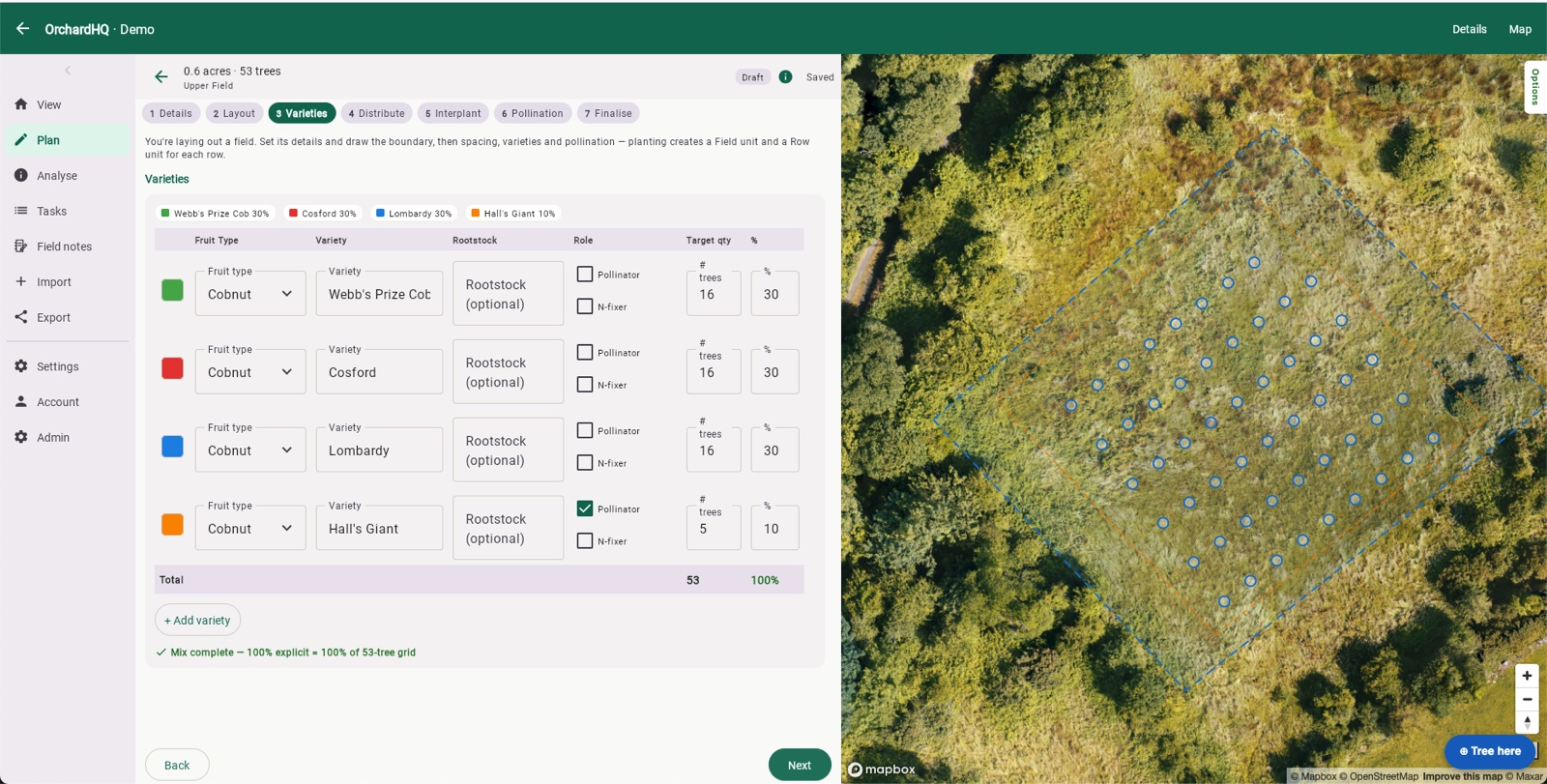The image size is (1547, 784).
Task: Open Fruit type dropdown for Lombardy
Action: 250,450
